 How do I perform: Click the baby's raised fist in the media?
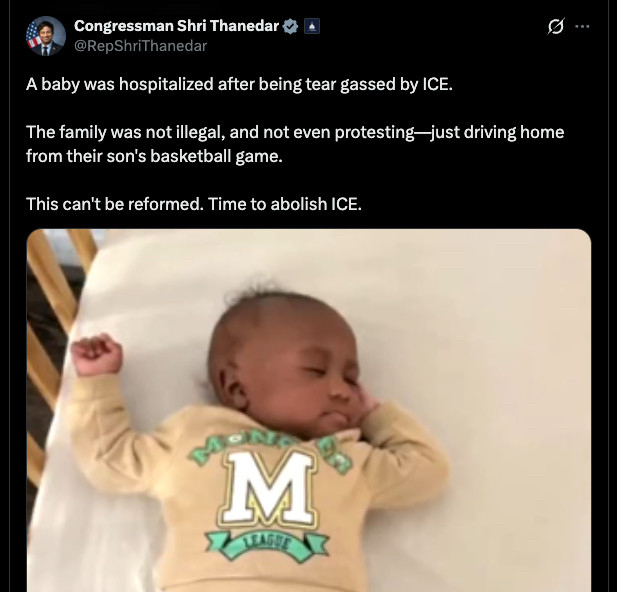click(x=97, y=354)
